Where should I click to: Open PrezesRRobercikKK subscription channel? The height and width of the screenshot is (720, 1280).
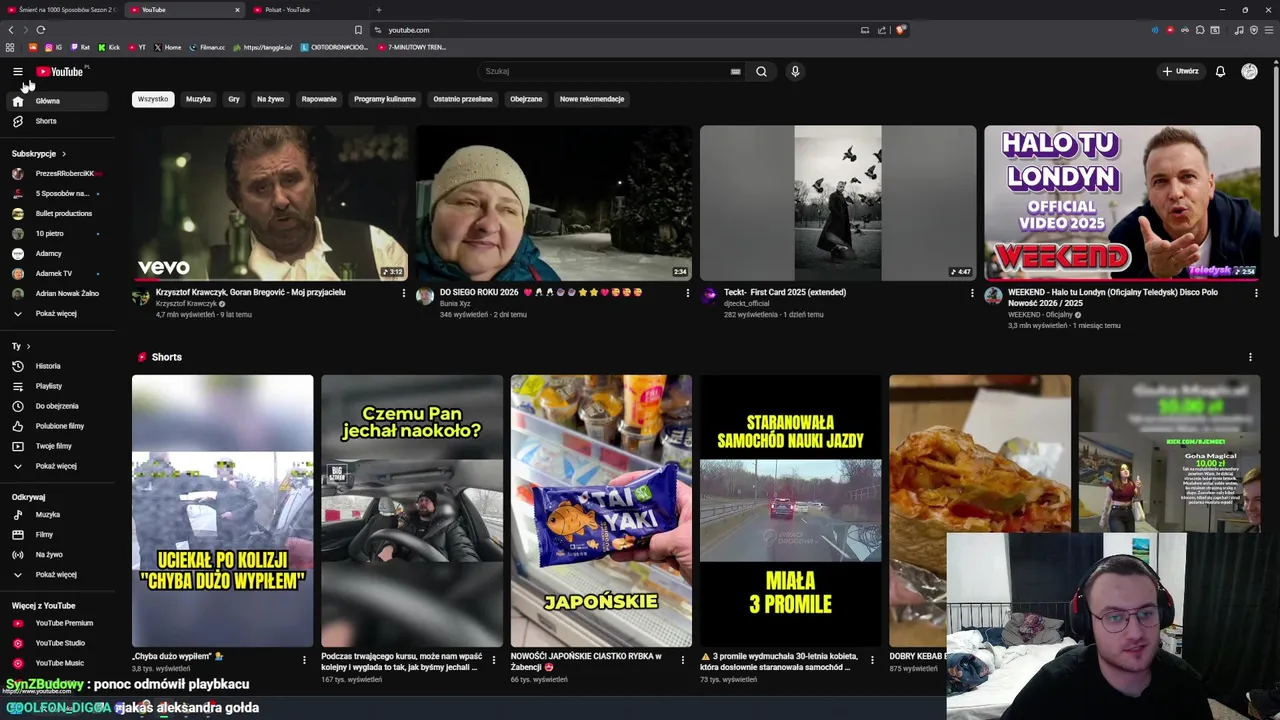tap(55, 173)
